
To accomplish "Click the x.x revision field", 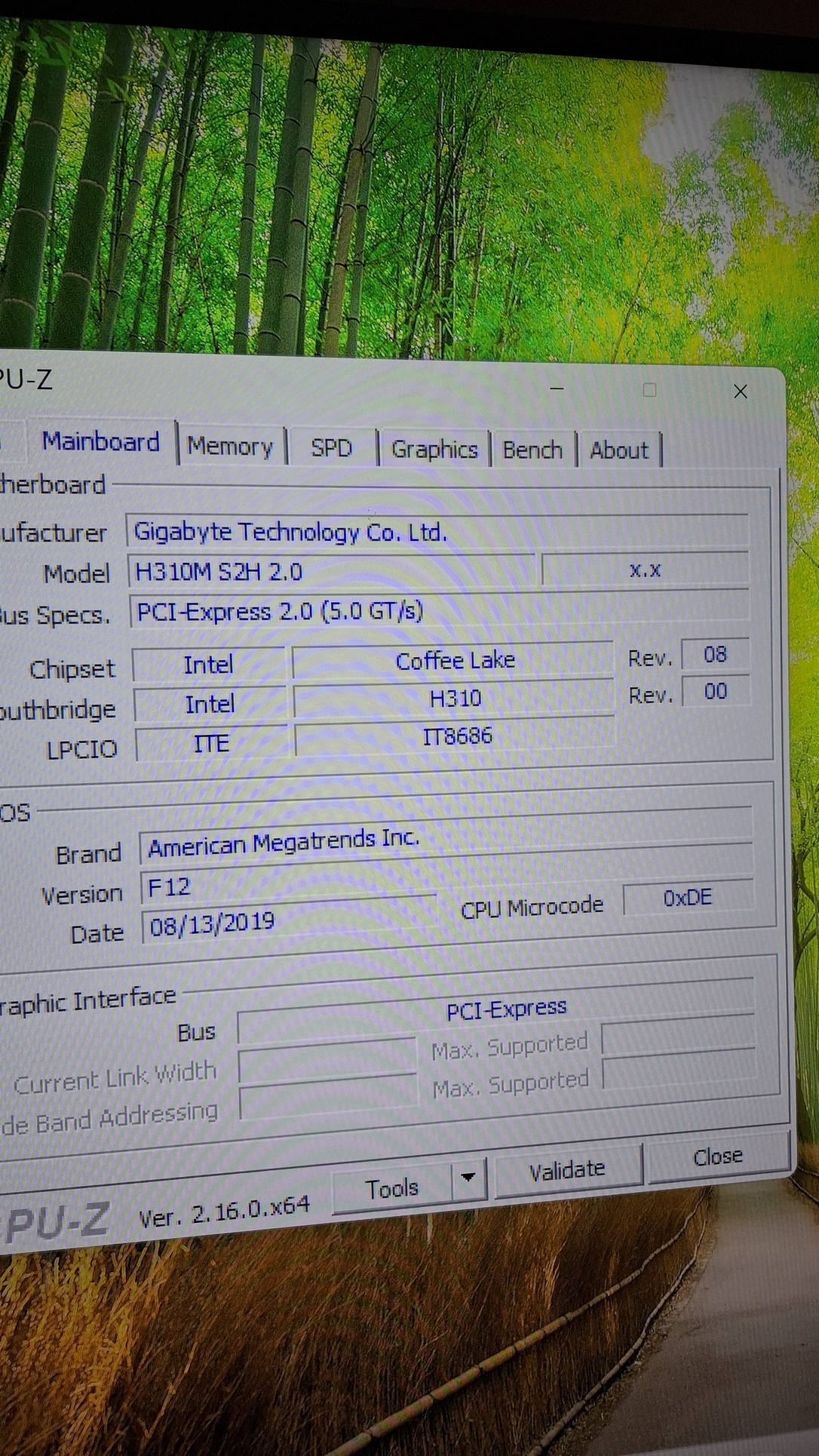I will [x=645, y=570].
